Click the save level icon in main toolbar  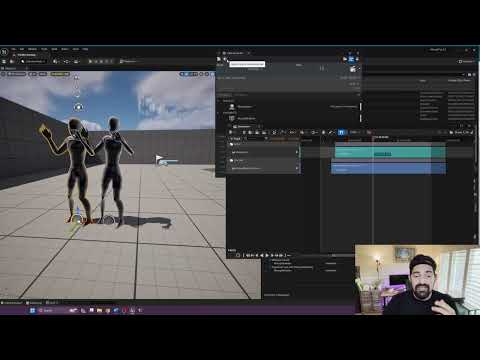tap(4, 61)
